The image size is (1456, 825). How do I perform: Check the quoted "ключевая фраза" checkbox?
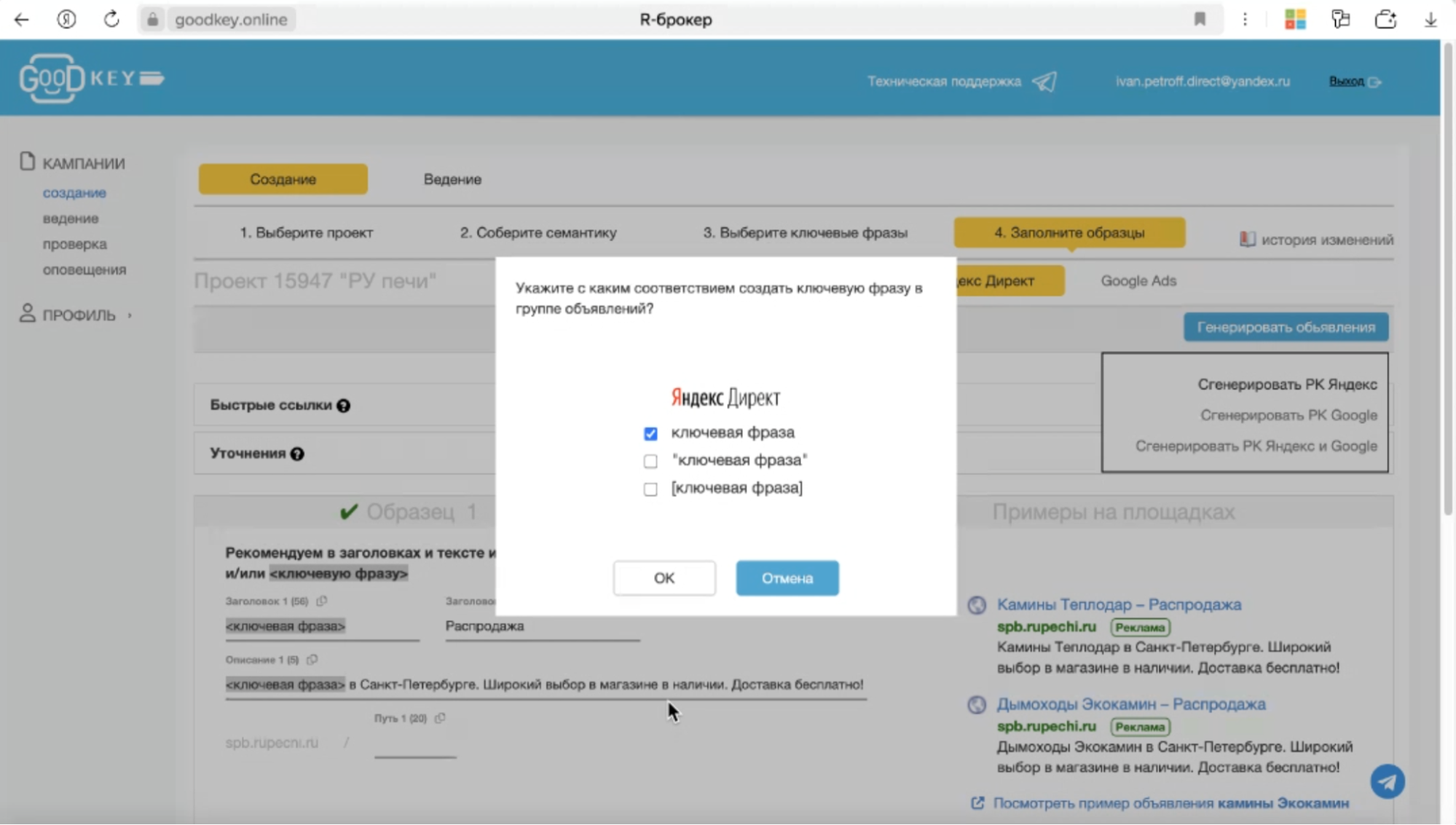(650, 462)
